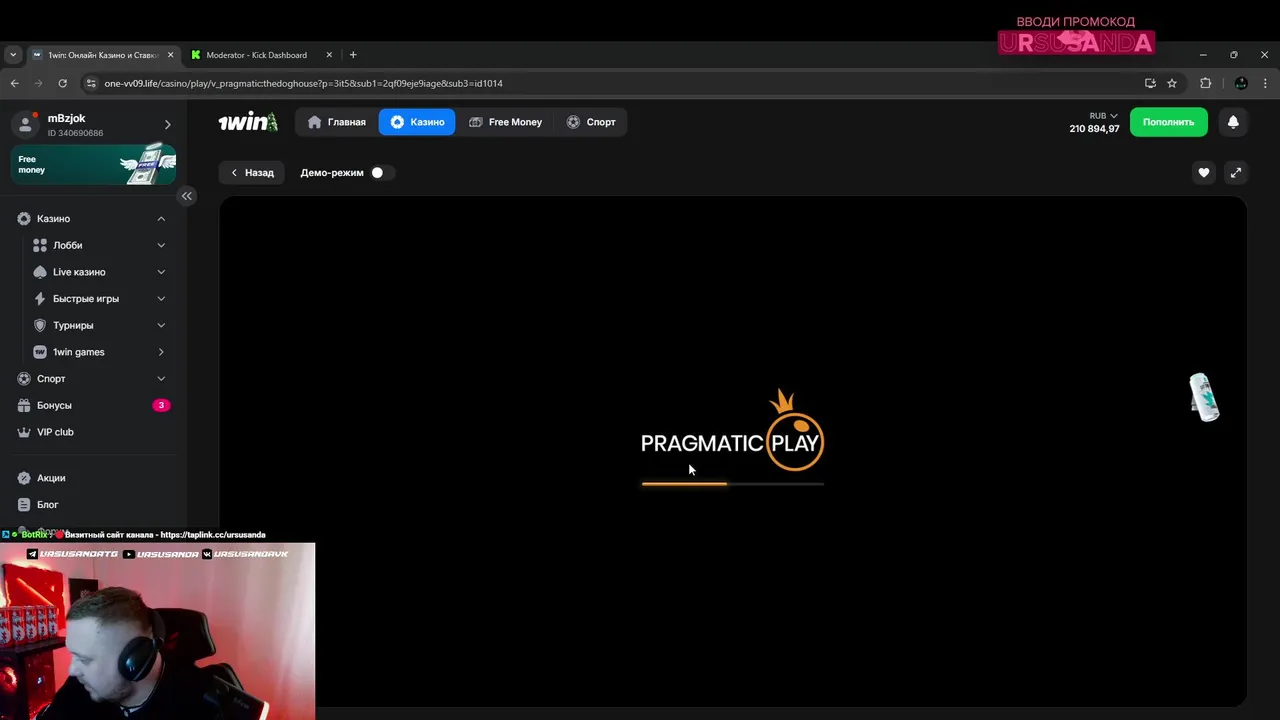Open a new browser tab
The image size is (1280, 720).
pos(353,55)
